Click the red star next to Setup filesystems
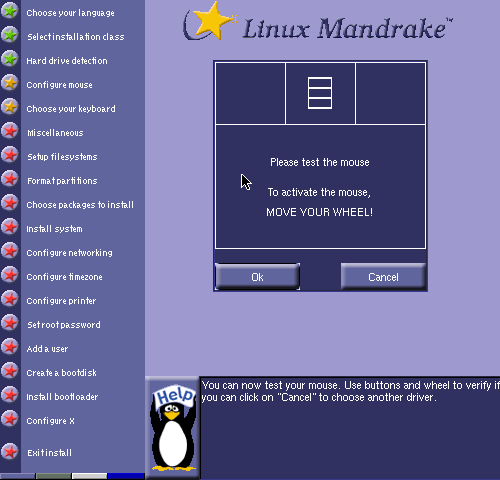The width and height of the screenshot is (500, 480). 10,155
